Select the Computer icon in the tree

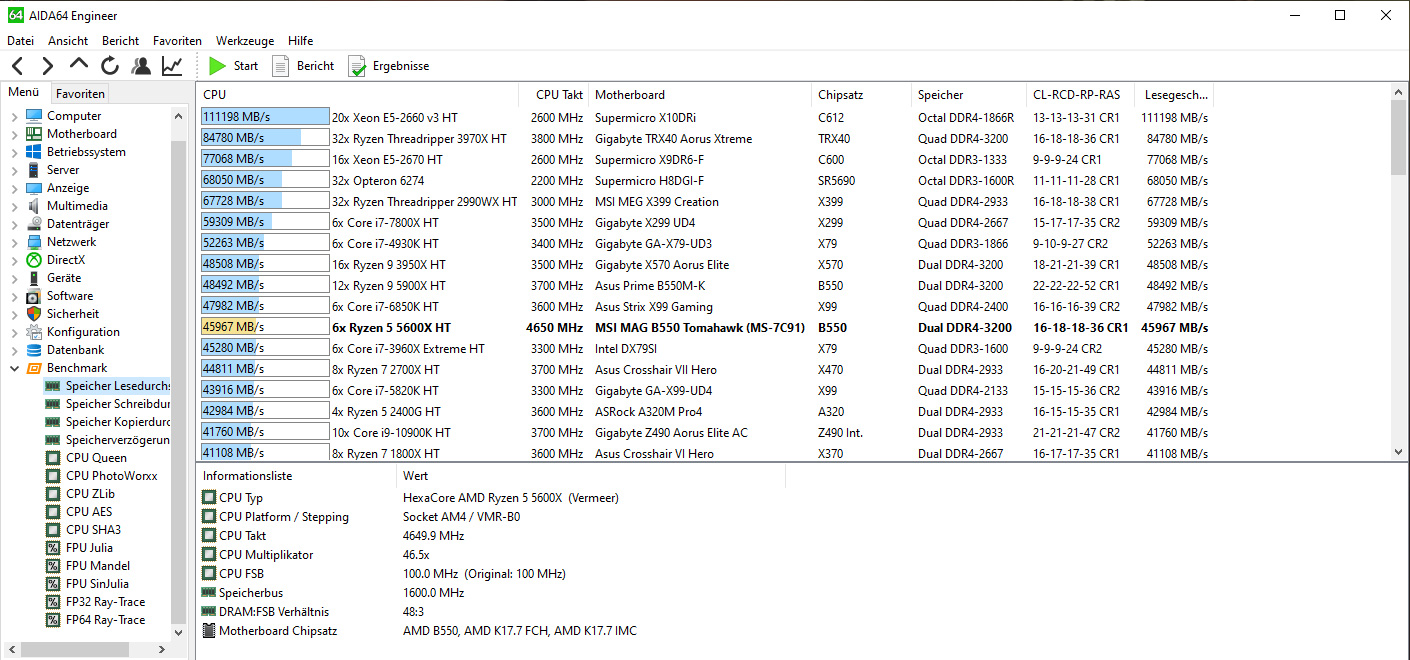coord(34,116)
